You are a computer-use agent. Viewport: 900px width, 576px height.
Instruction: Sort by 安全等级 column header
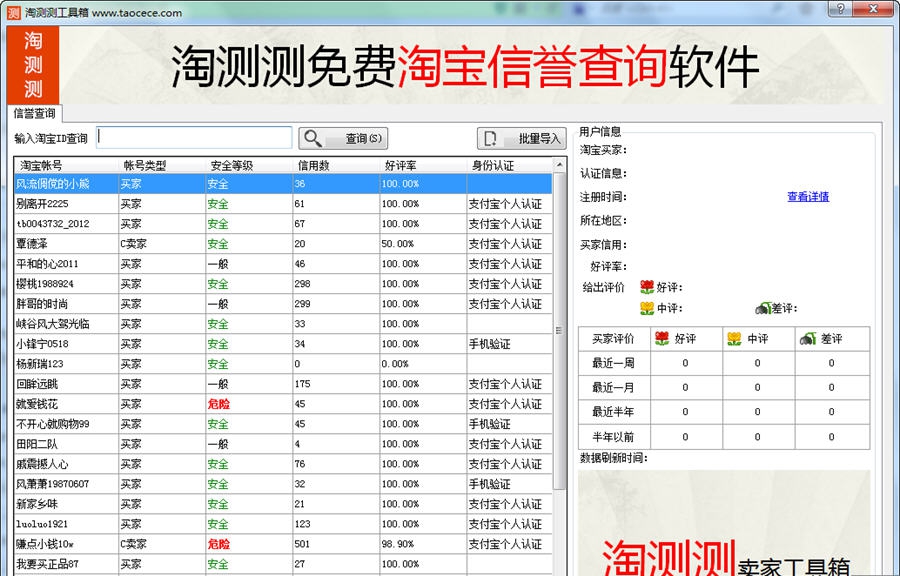[x=249, y=166]
